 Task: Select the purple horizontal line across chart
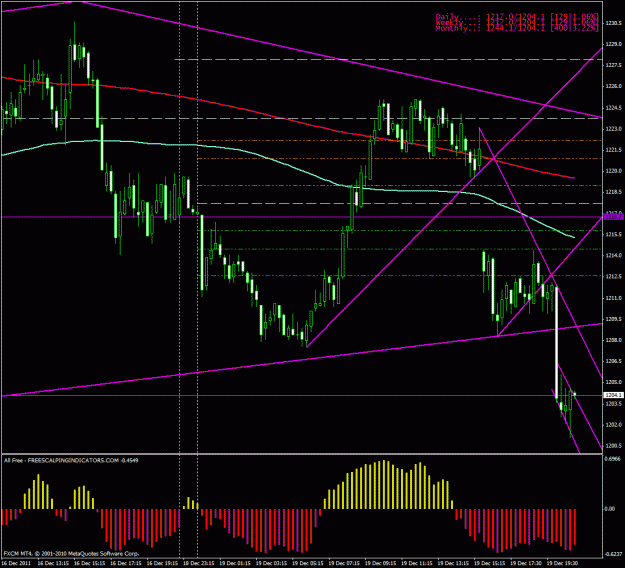[x=302, y=217]
